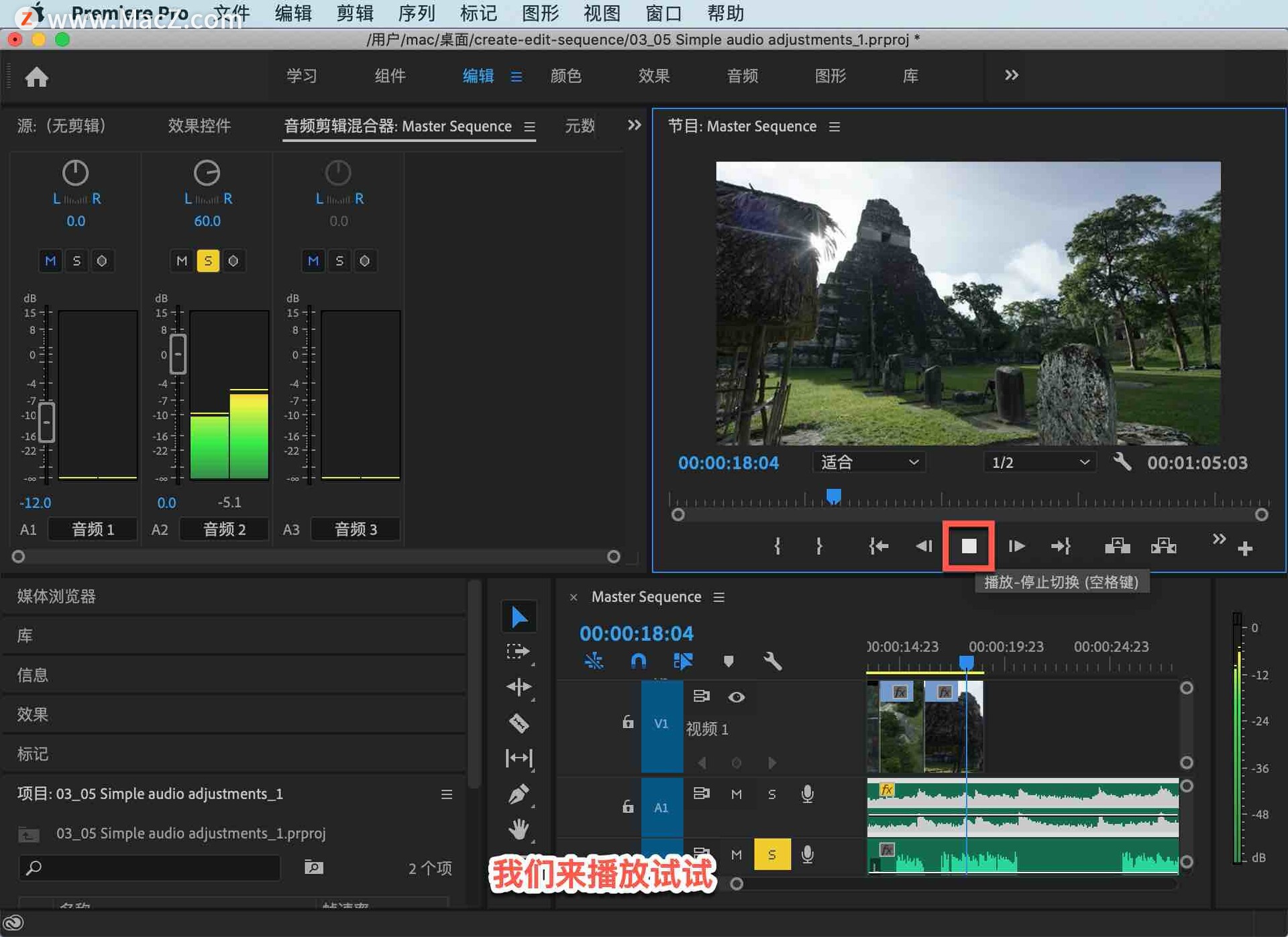Toggle solo on the 音频 2 mixer channel
Image resolution: width=1288 pixels, height=937 pixels.
[209, 261]
